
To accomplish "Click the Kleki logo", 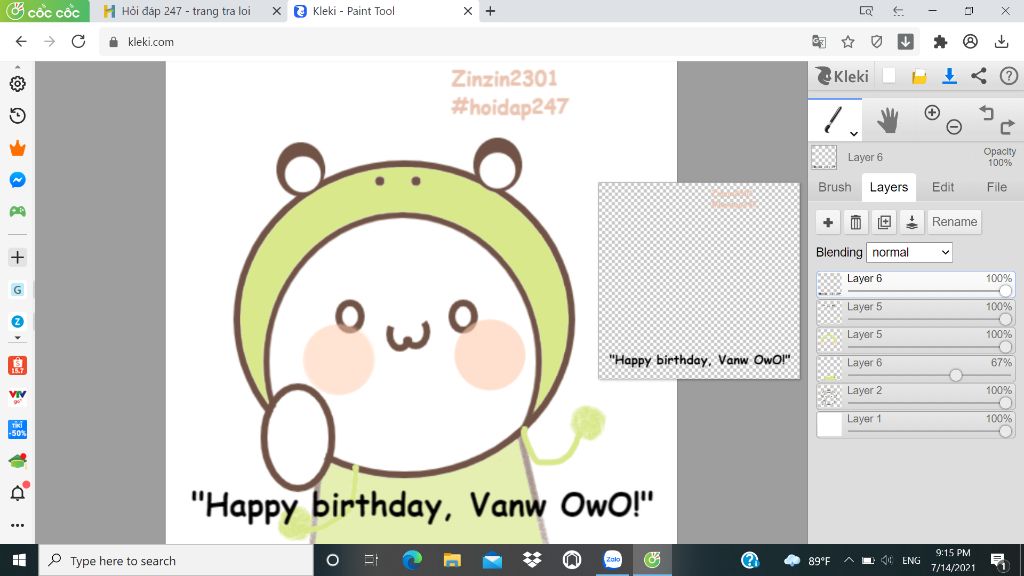I will point(842,76).
